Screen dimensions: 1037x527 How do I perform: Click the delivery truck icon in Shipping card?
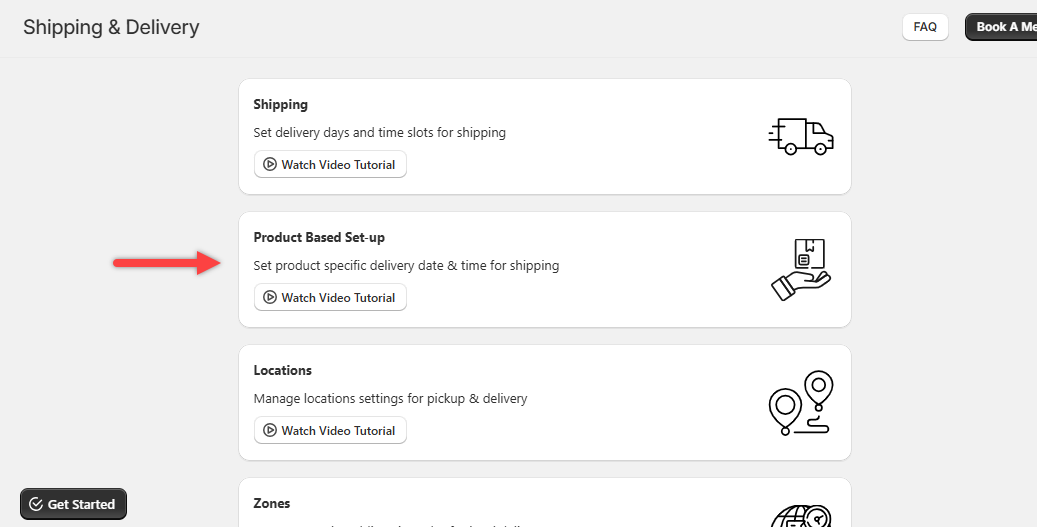tap(800, 136)
